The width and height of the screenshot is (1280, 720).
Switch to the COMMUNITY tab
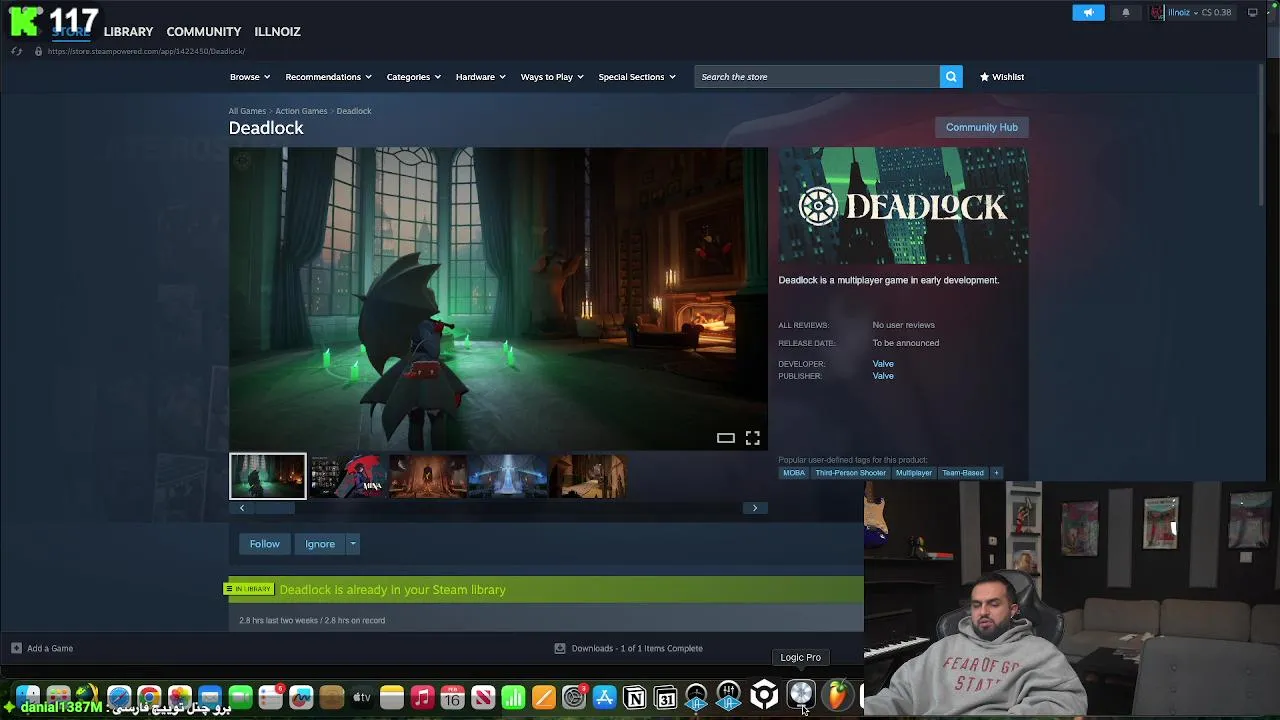click(204, 31)
